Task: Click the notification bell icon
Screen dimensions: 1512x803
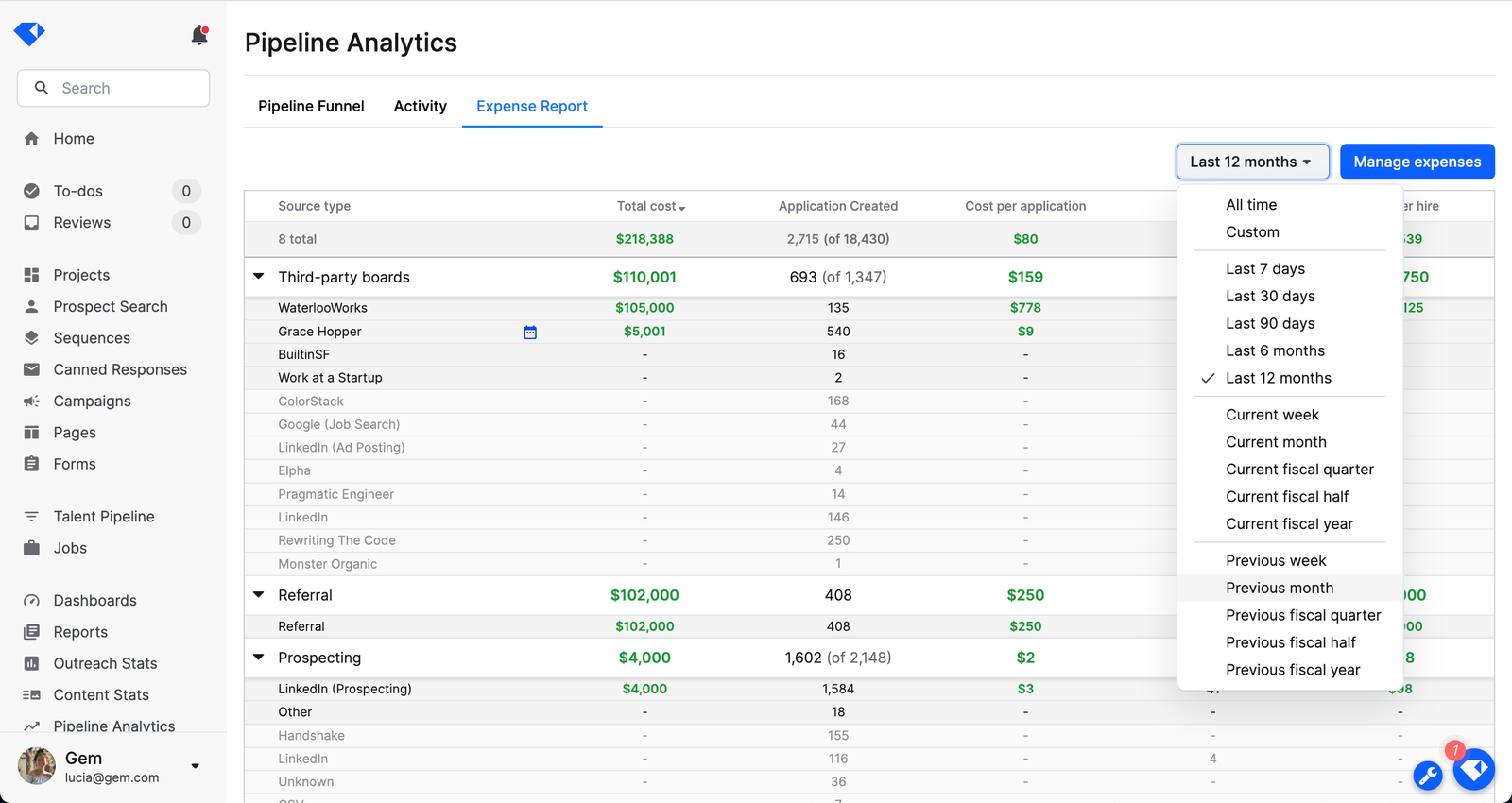Action: coord(198,36)
